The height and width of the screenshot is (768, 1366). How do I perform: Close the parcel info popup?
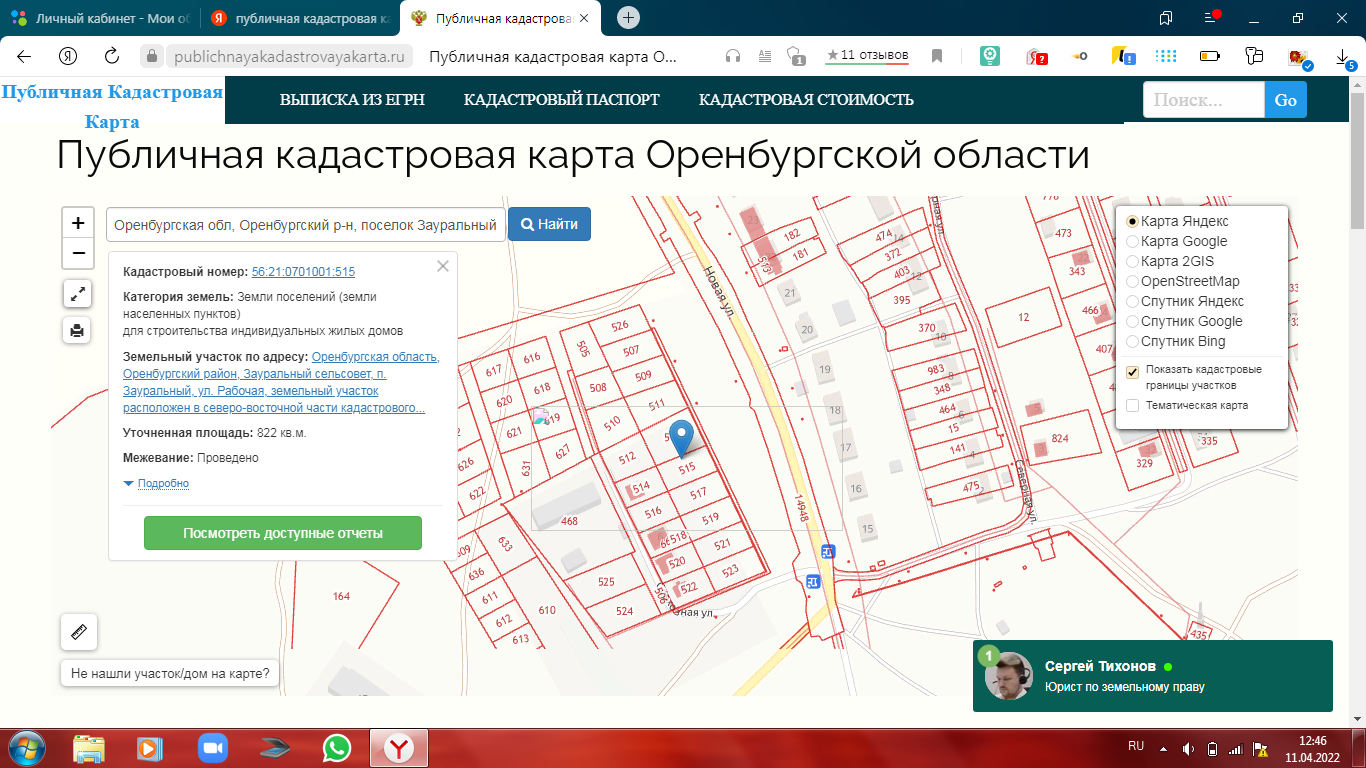point(443,266)
